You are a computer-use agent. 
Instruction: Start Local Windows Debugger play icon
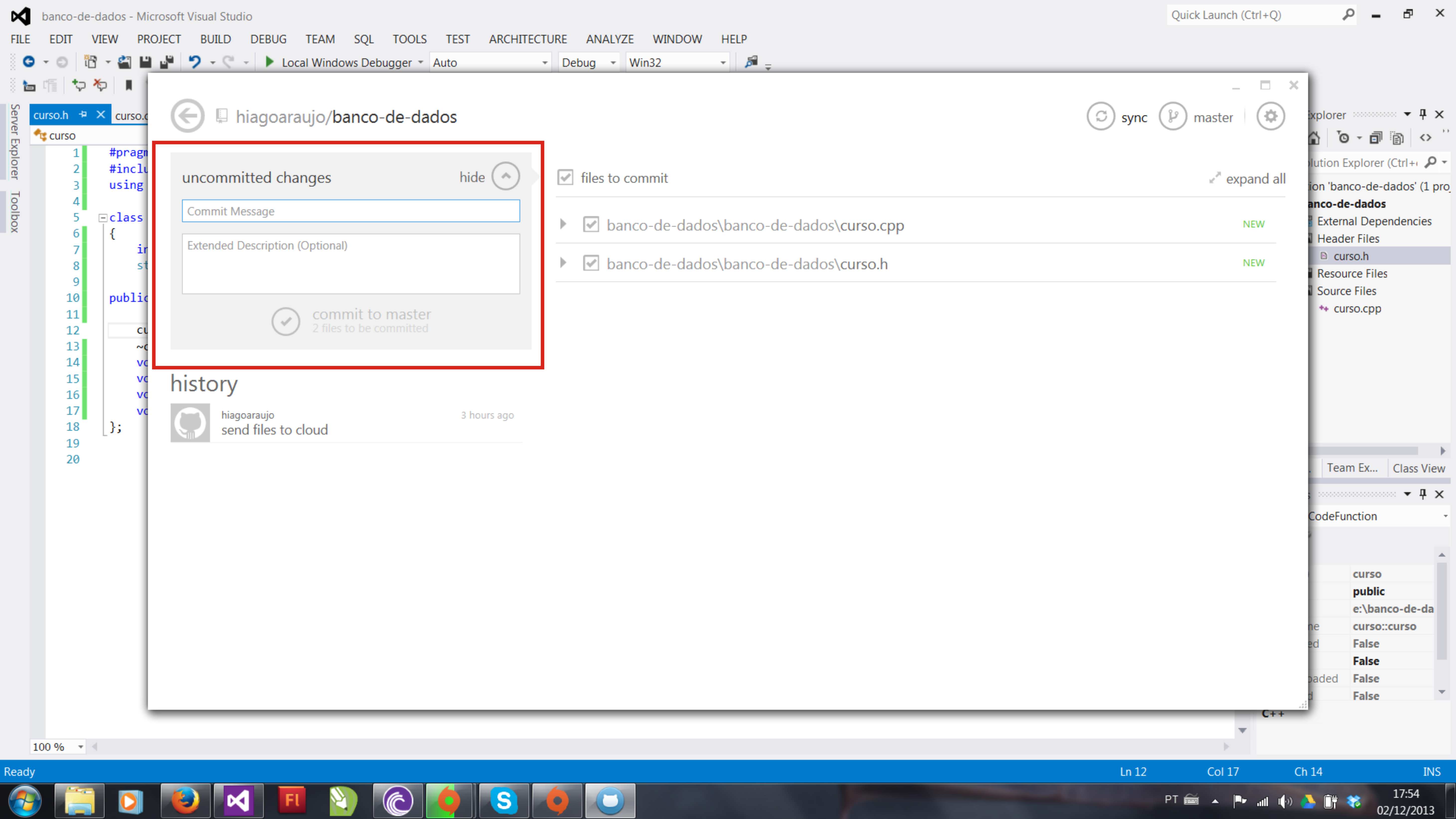pos(270,62)
